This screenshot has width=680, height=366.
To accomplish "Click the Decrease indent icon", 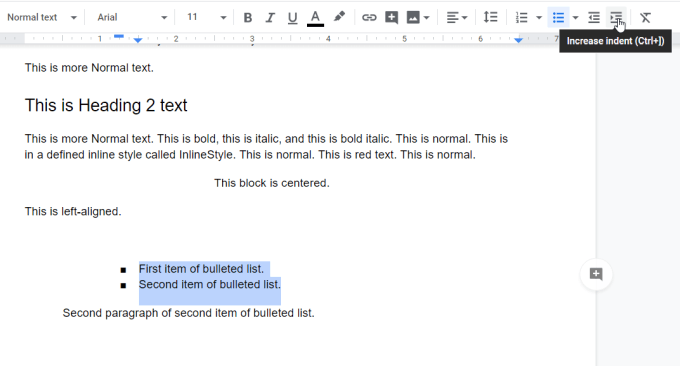I will coord(594,18).
